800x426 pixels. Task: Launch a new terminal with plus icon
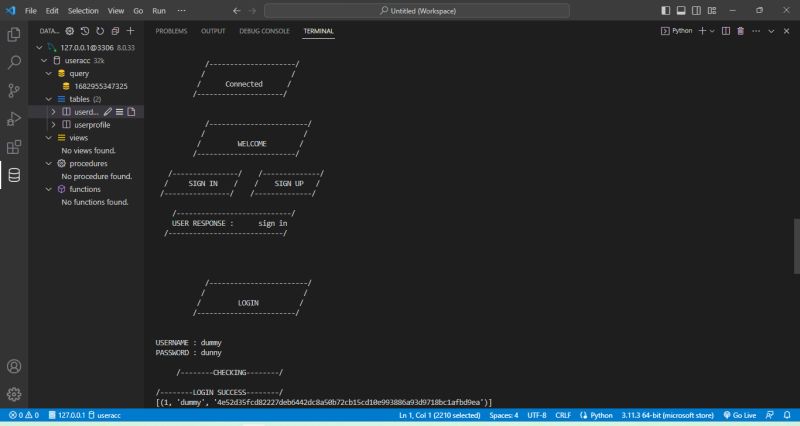pos(702,31)
